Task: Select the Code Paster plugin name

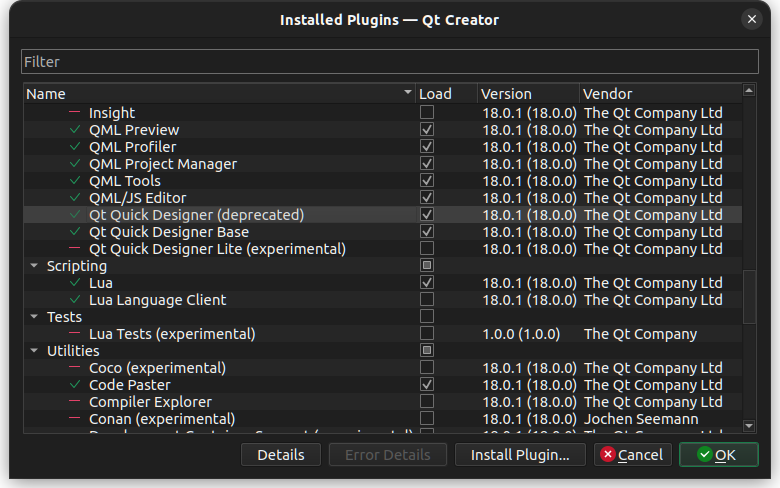Action: click(129, 385)
